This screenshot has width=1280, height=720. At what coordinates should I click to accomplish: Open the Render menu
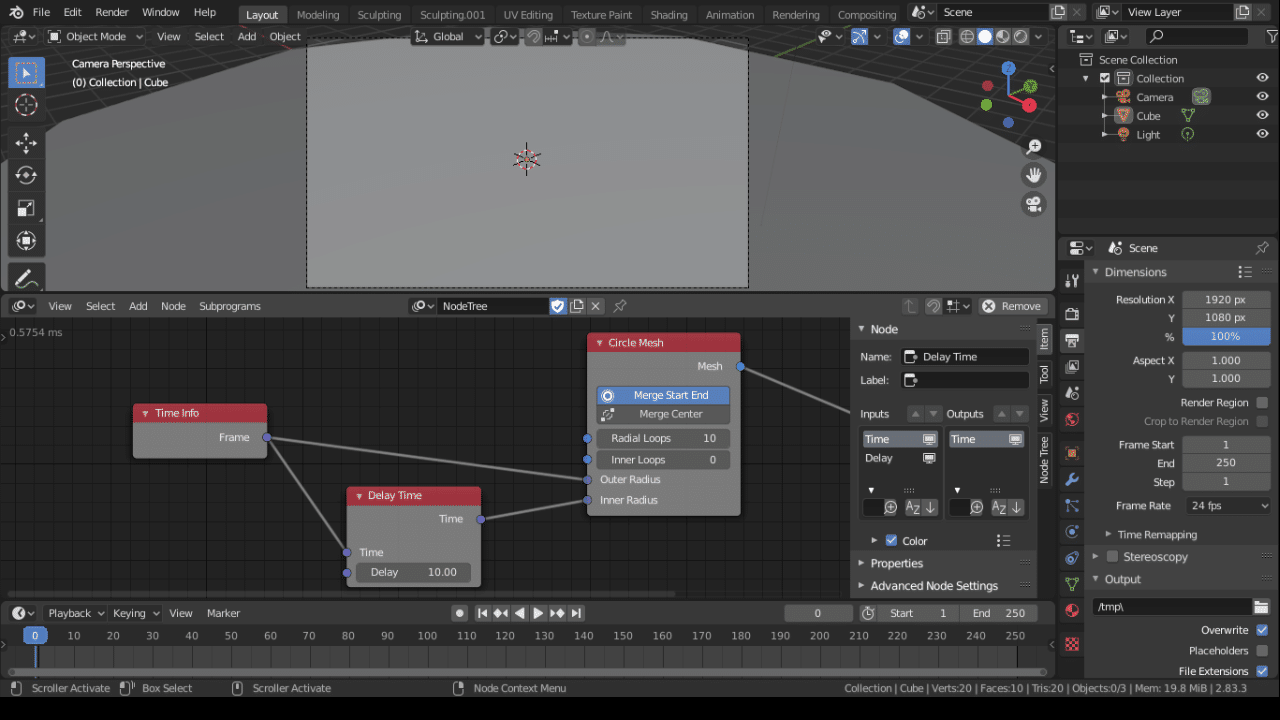pyautogui.click(x=112, y=12)
